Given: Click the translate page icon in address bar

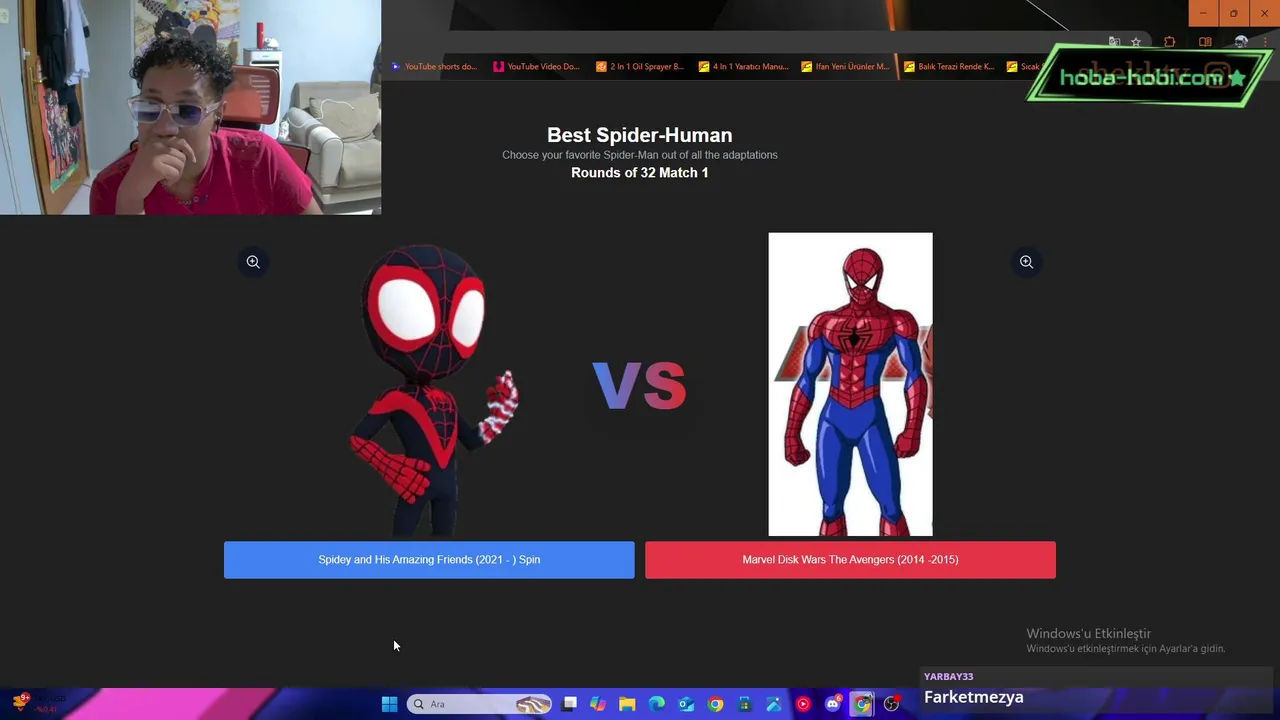Looking at the screenshot, I should [1114, 42].
